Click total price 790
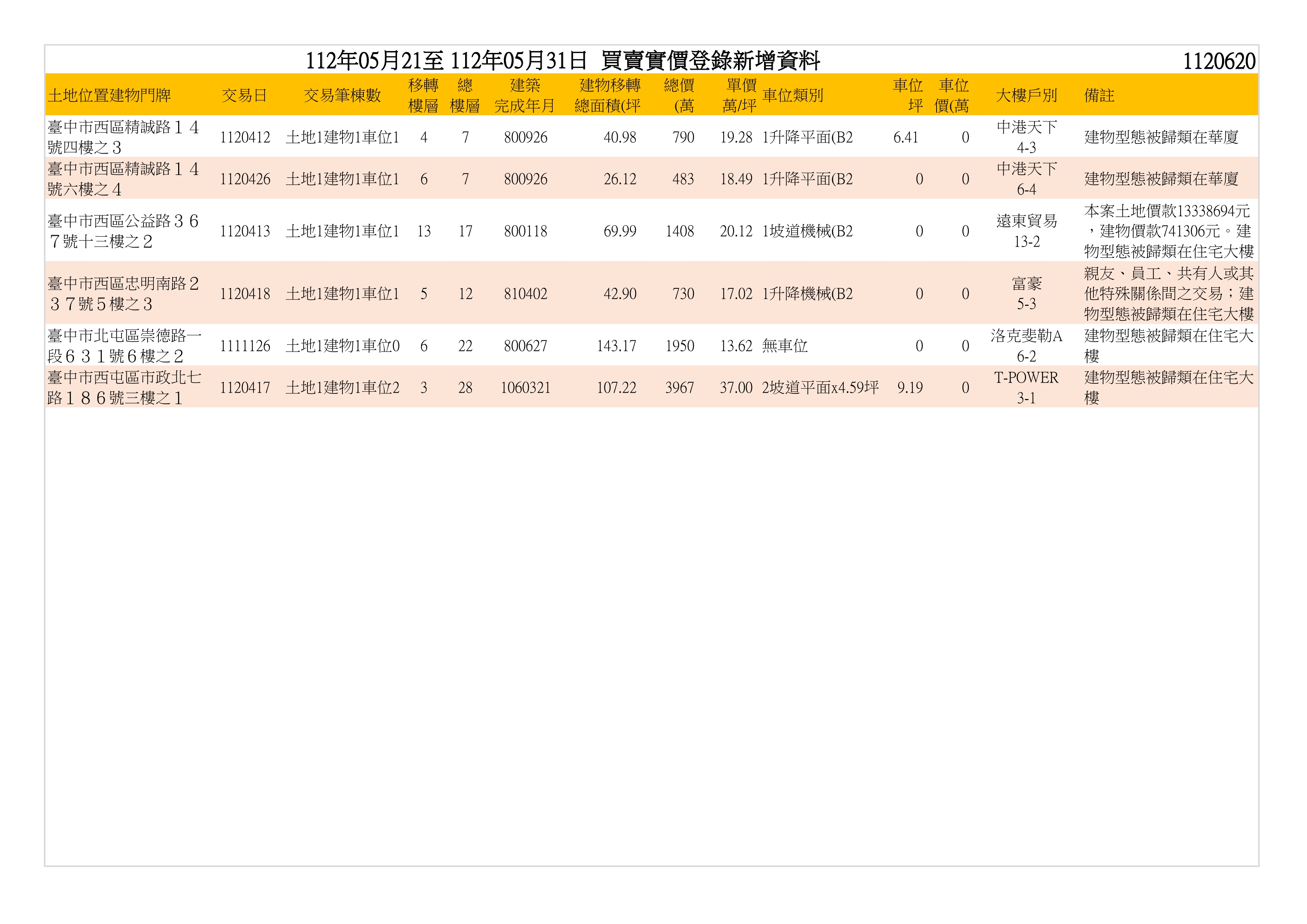Screen dimensions: 1307x924 683,137
